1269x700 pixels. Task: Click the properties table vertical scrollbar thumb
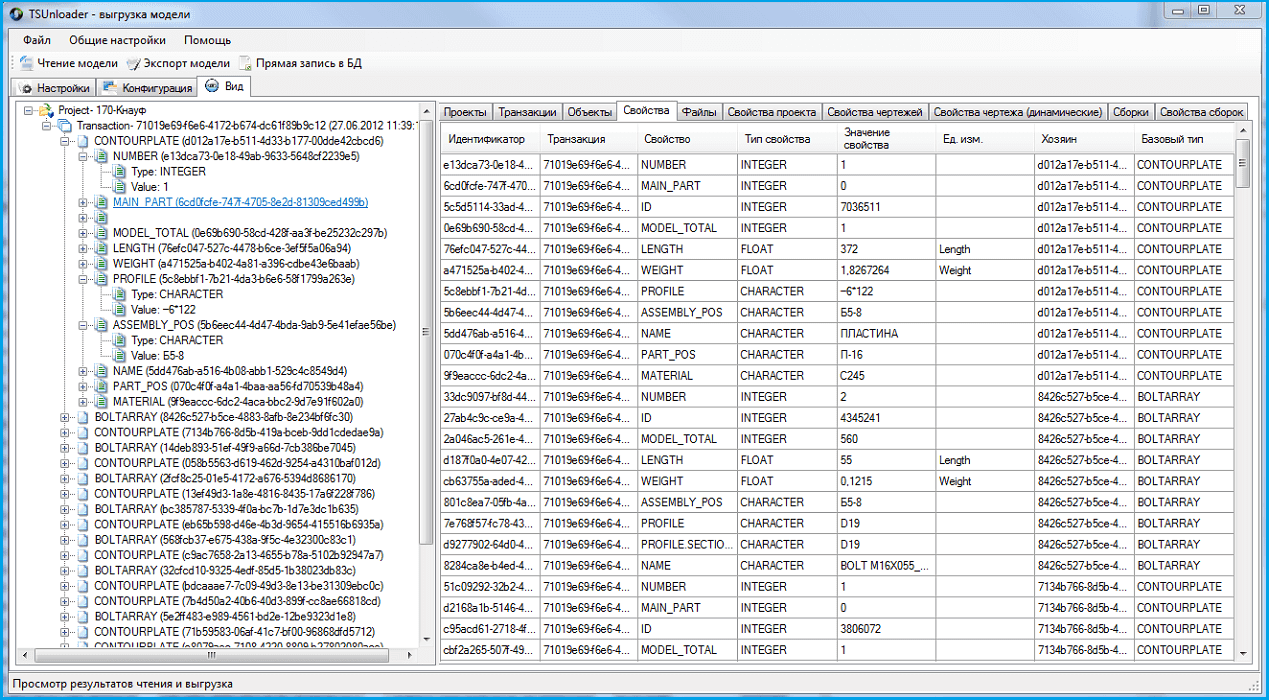1242,163
